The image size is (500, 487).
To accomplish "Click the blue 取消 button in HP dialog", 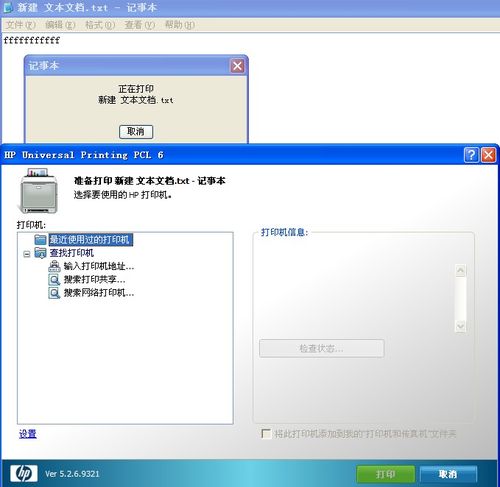I will pos(448,474).
